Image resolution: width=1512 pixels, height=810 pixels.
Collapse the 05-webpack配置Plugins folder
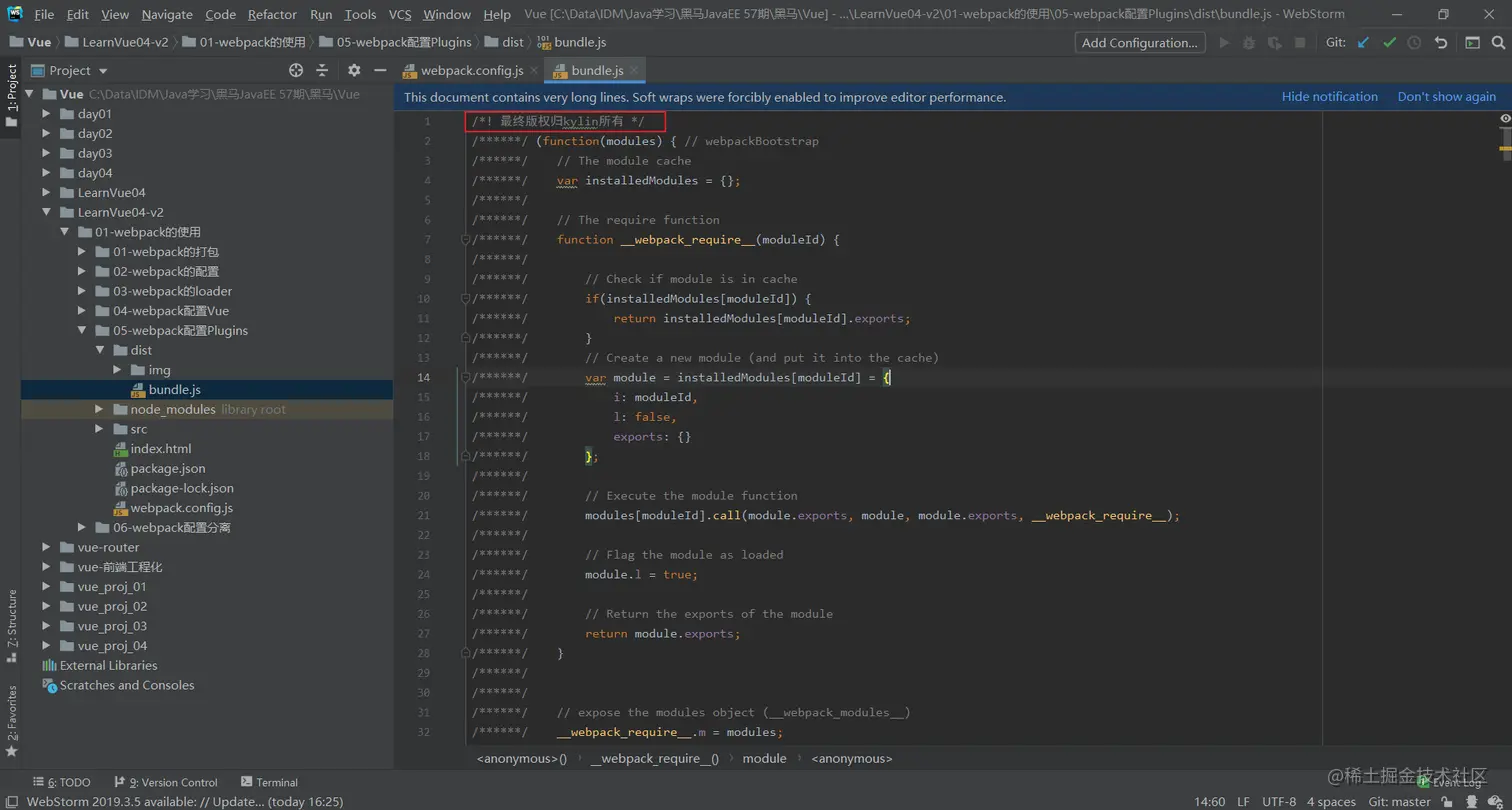pos(82,330)
